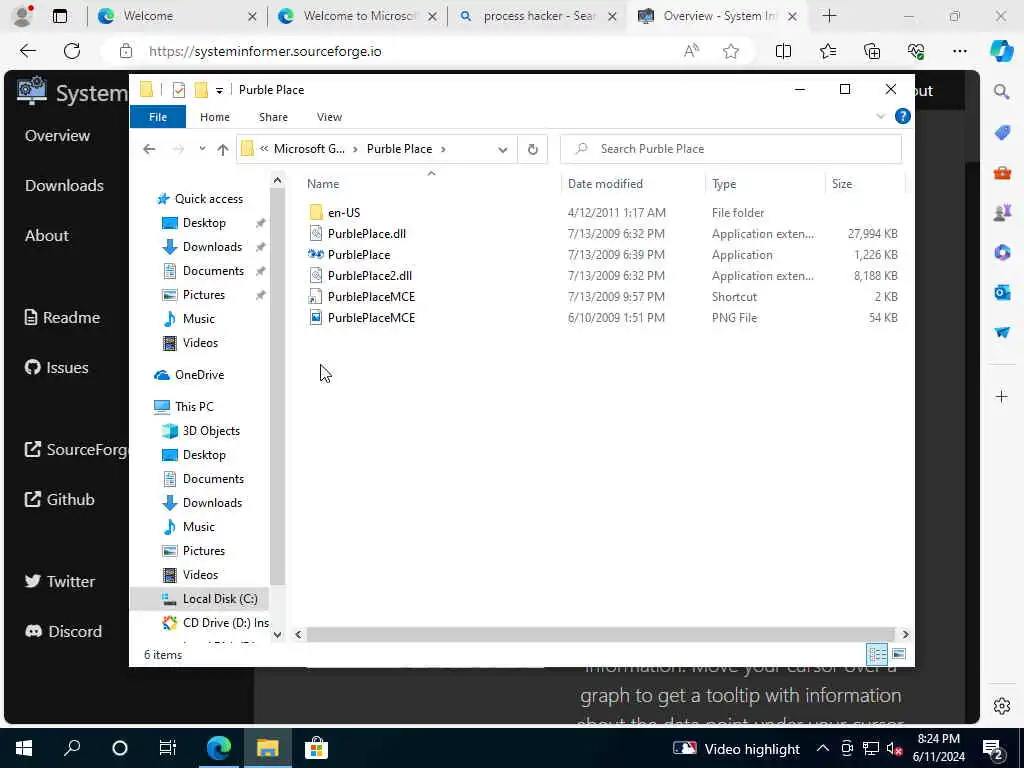This screenshot has height=768, width=1024.
Task: Select the PurblePlace application file
Action: click(x=359, y=255)
